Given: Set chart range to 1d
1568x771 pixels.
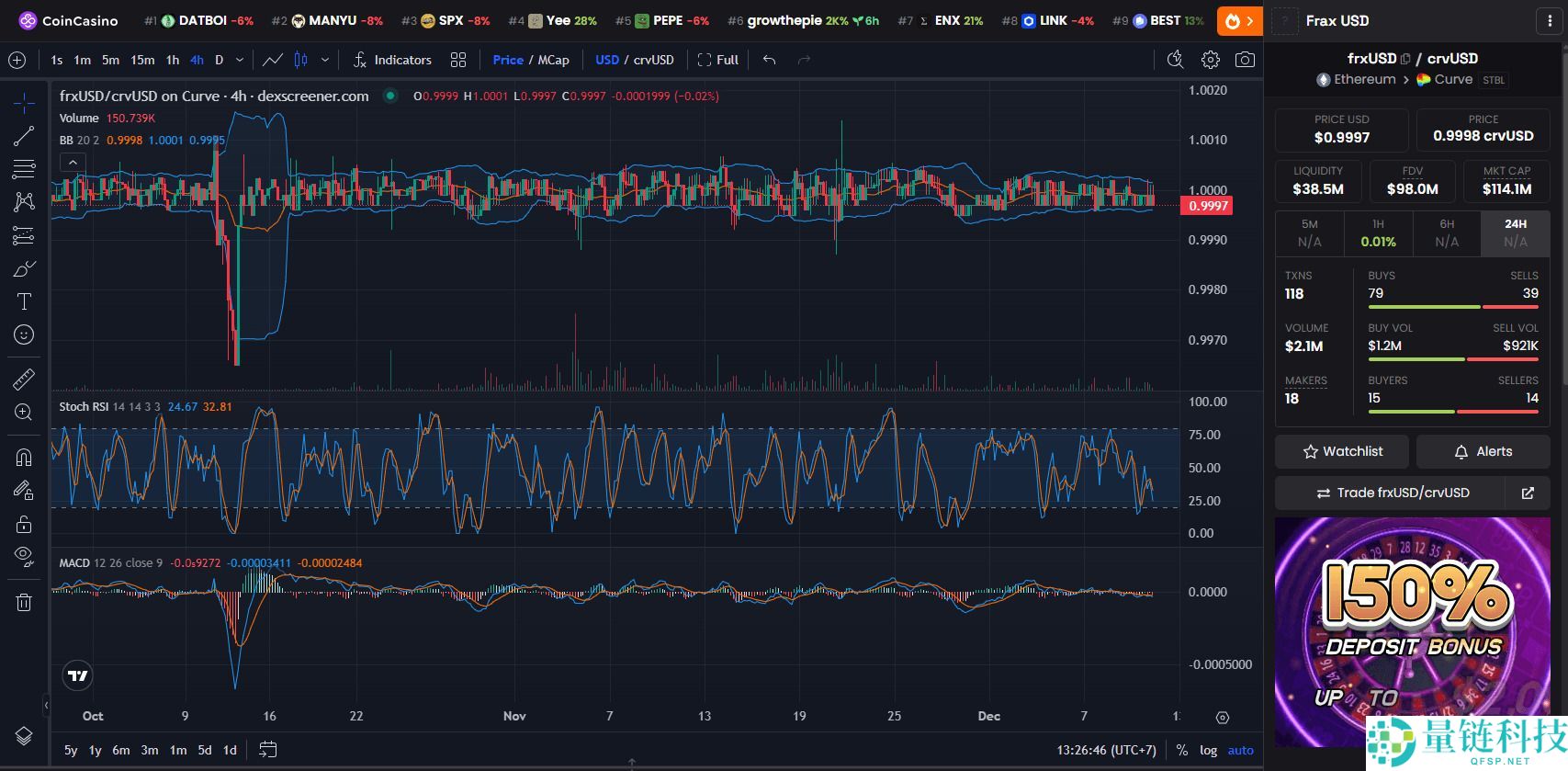Looking at the screenshot, I should point(230,750).
